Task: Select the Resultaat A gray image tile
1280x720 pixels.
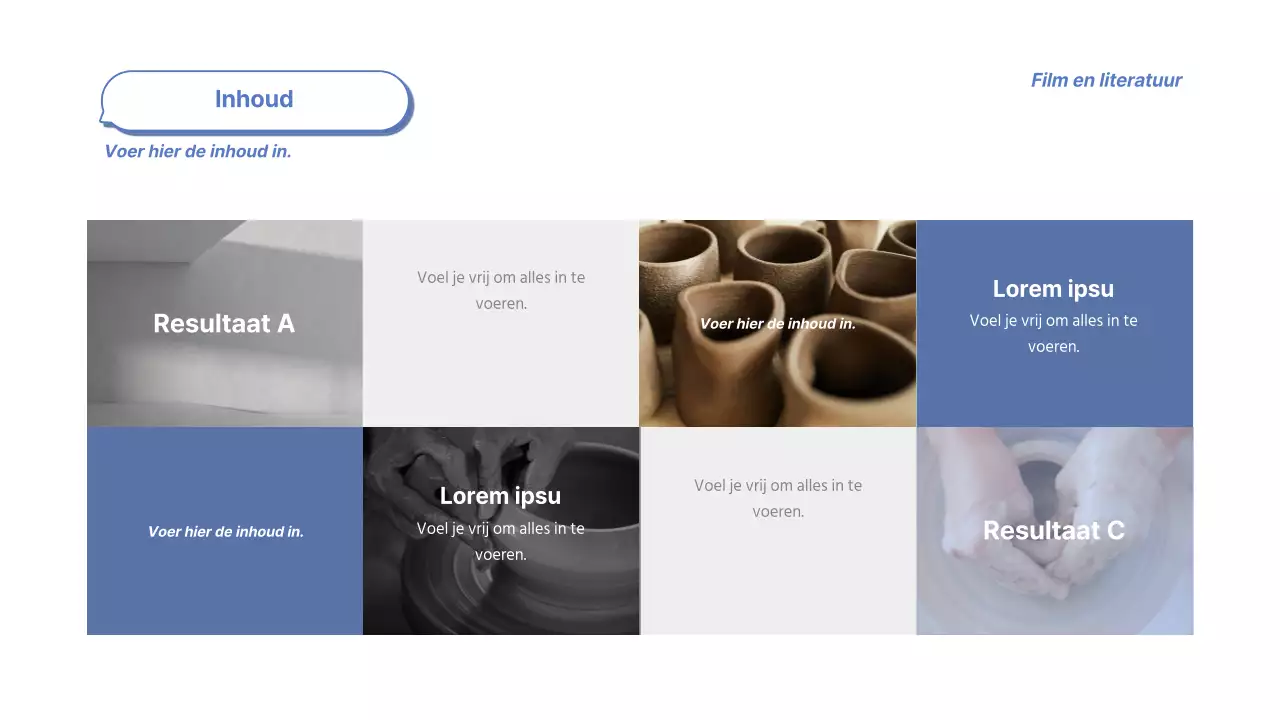Action: (x=225, y=323)
